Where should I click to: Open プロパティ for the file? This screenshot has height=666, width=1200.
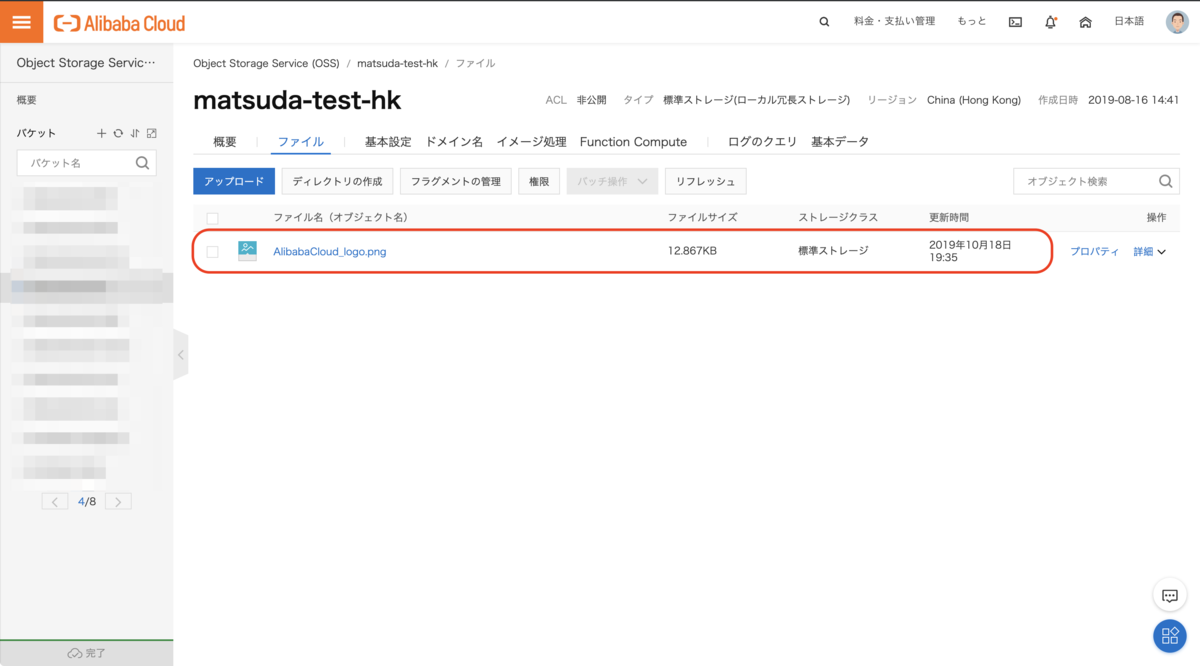click(x=1094, y=252)
